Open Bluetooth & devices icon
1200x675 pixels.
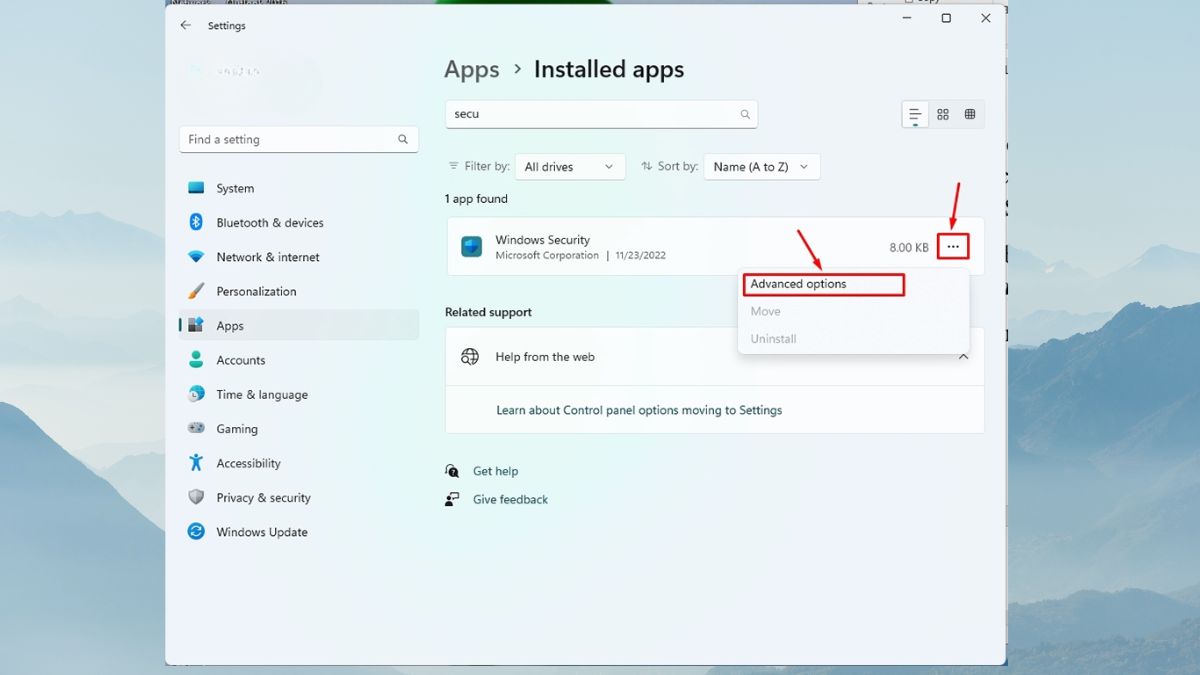[x=196, y=222]
